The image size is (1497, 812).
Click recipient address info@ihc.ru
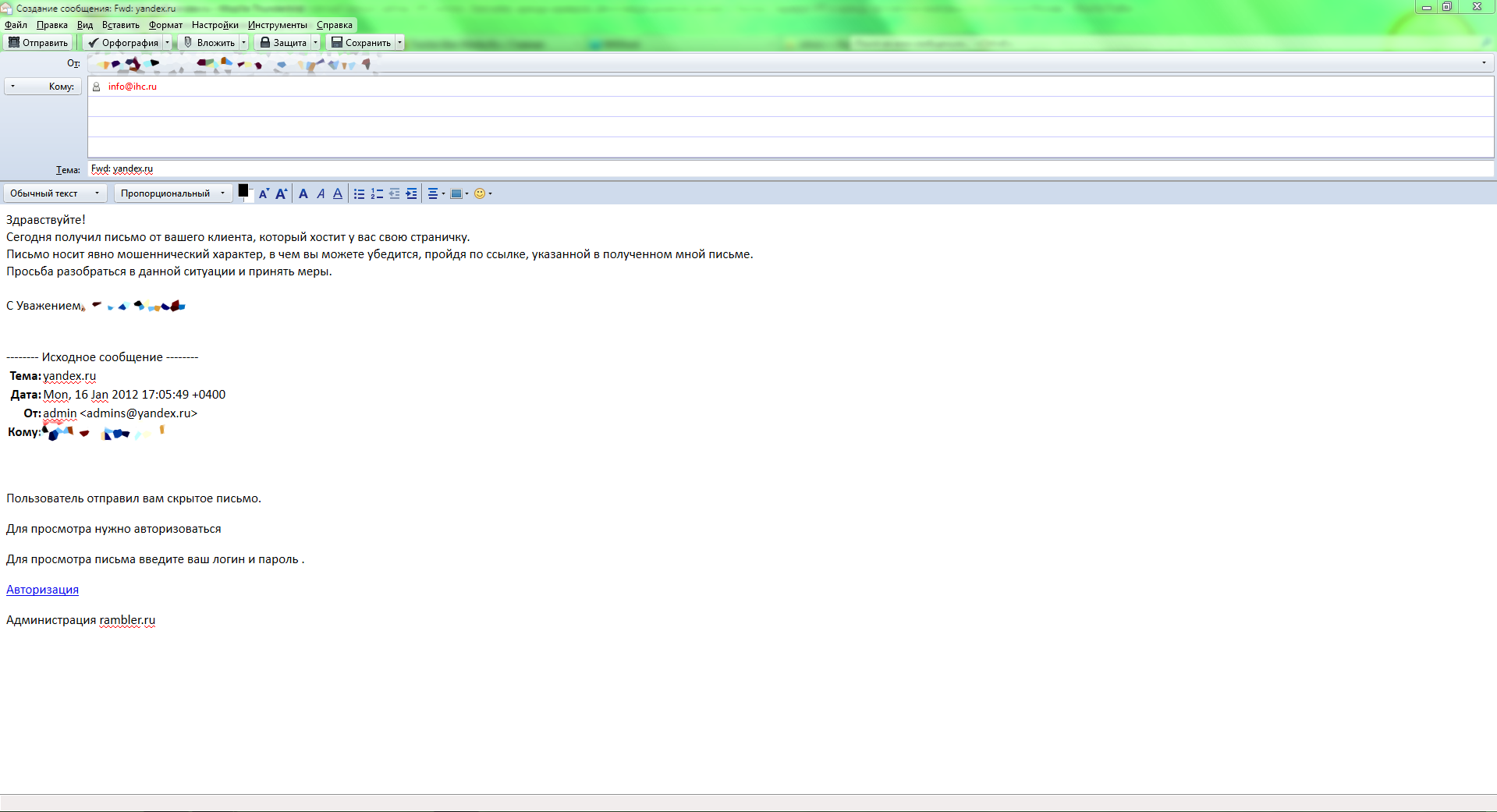coord(133,87)
